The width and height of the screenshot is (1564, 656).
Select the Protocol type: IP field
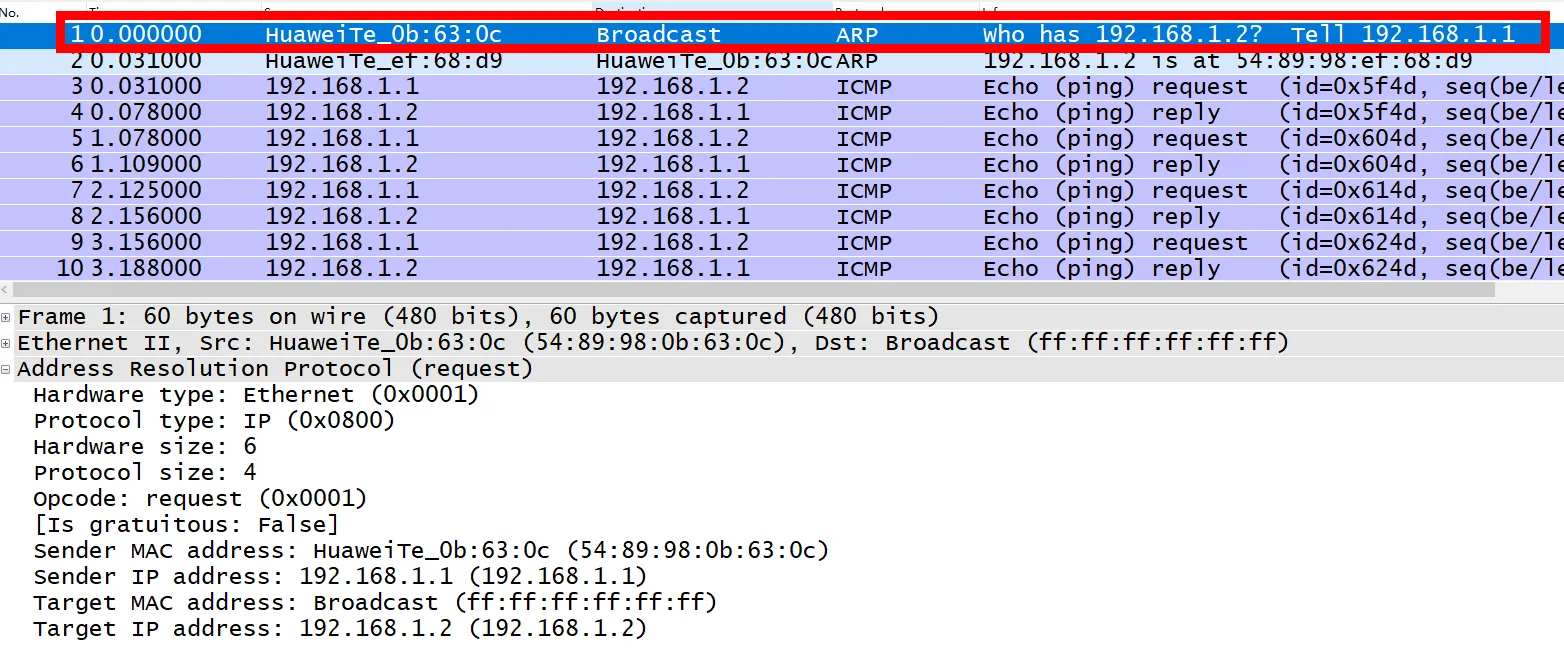coord(214,421)
